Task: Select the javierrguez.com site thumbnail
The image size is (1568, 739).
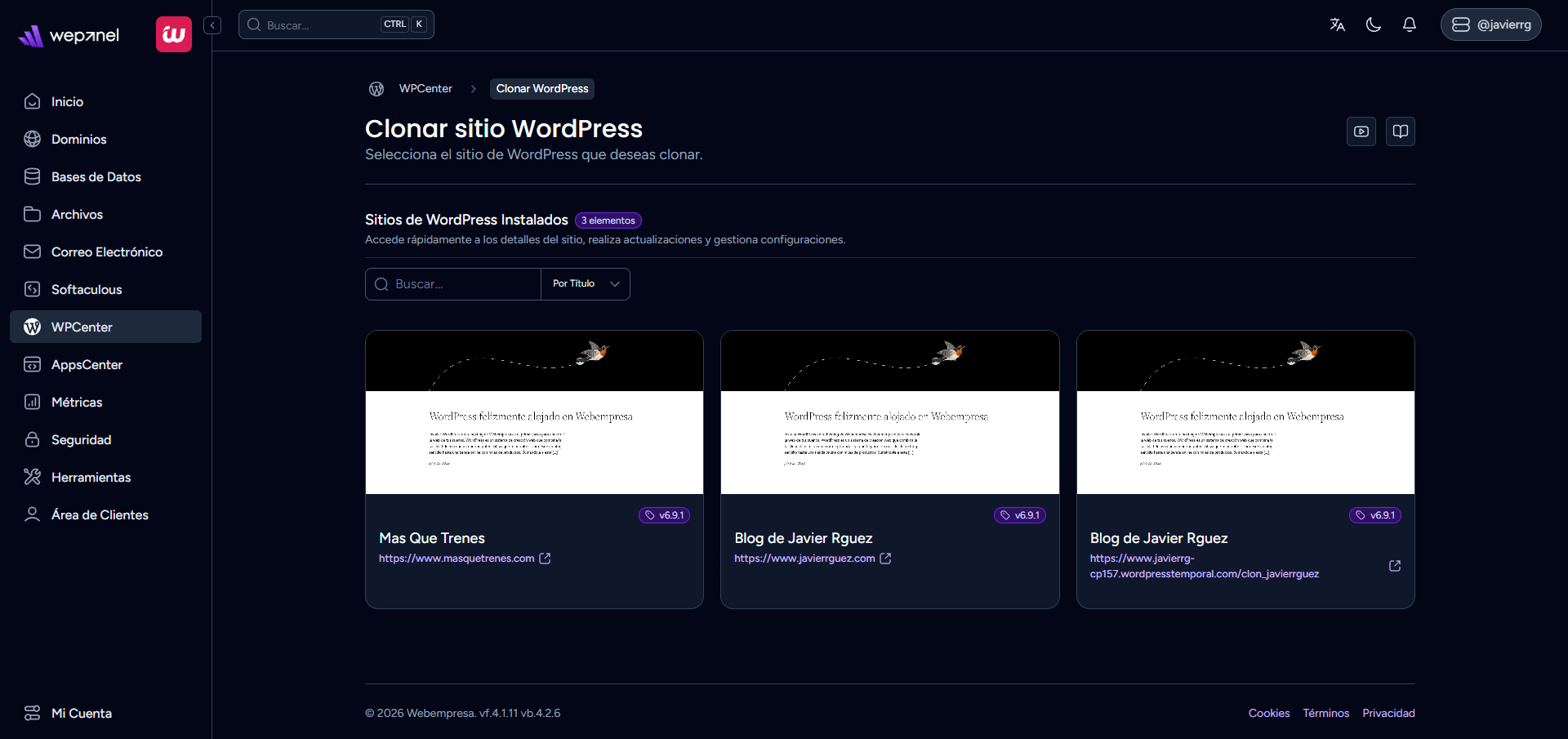Action: [890, 412]
